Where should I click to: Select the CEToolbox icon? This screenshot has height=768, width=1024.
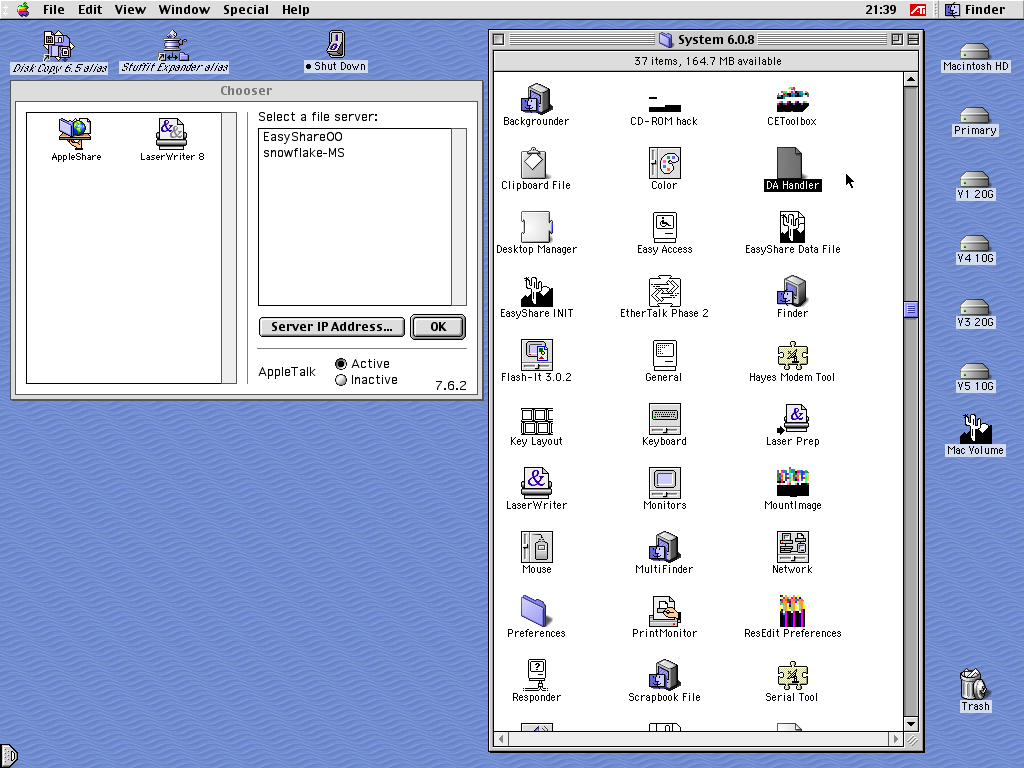792,99
